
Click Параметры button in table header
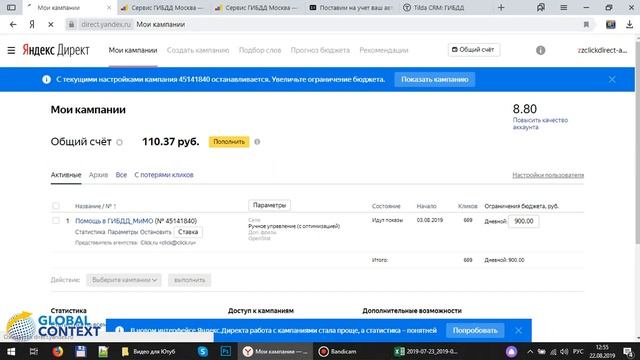(x=269, y=205)
